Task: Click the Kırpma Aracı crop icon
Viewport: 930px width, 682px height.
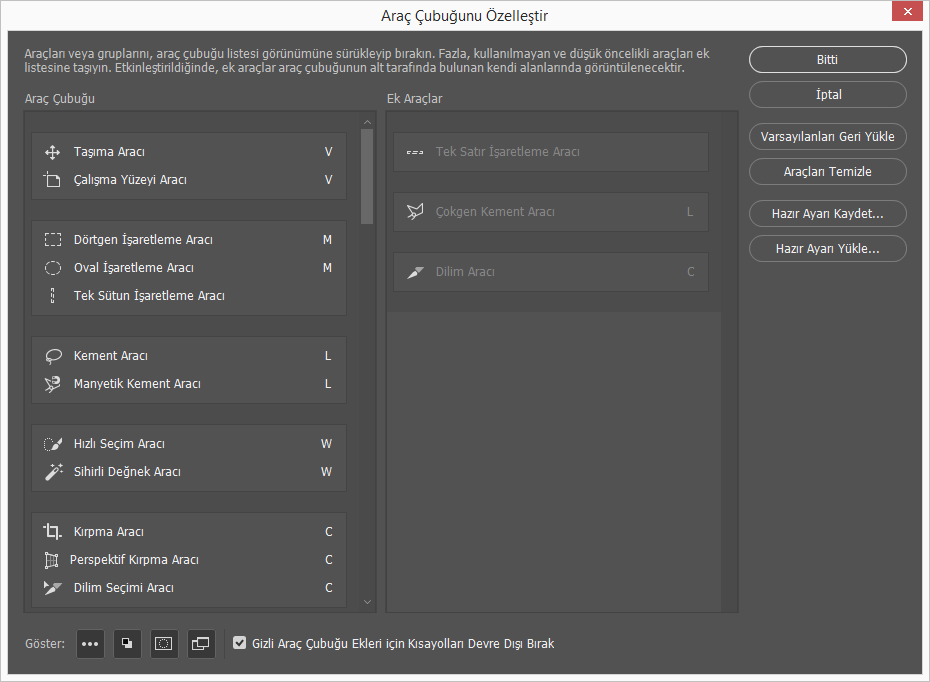Action: pos(53,532)
